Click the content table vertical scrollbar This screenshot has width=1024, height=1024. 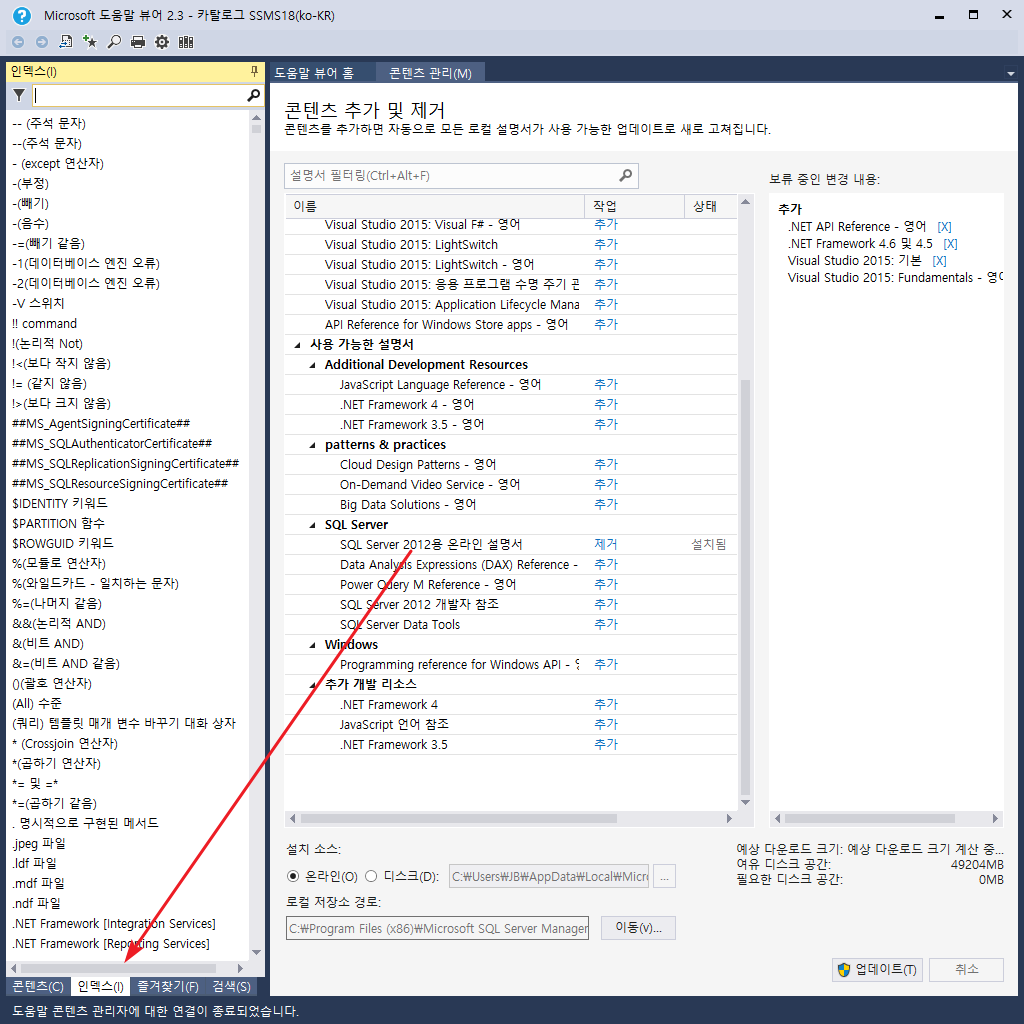(x=745, y=502)
